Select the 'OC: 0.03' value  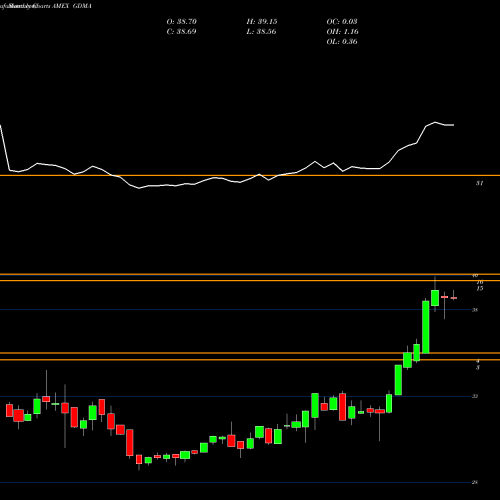(342, 22)
